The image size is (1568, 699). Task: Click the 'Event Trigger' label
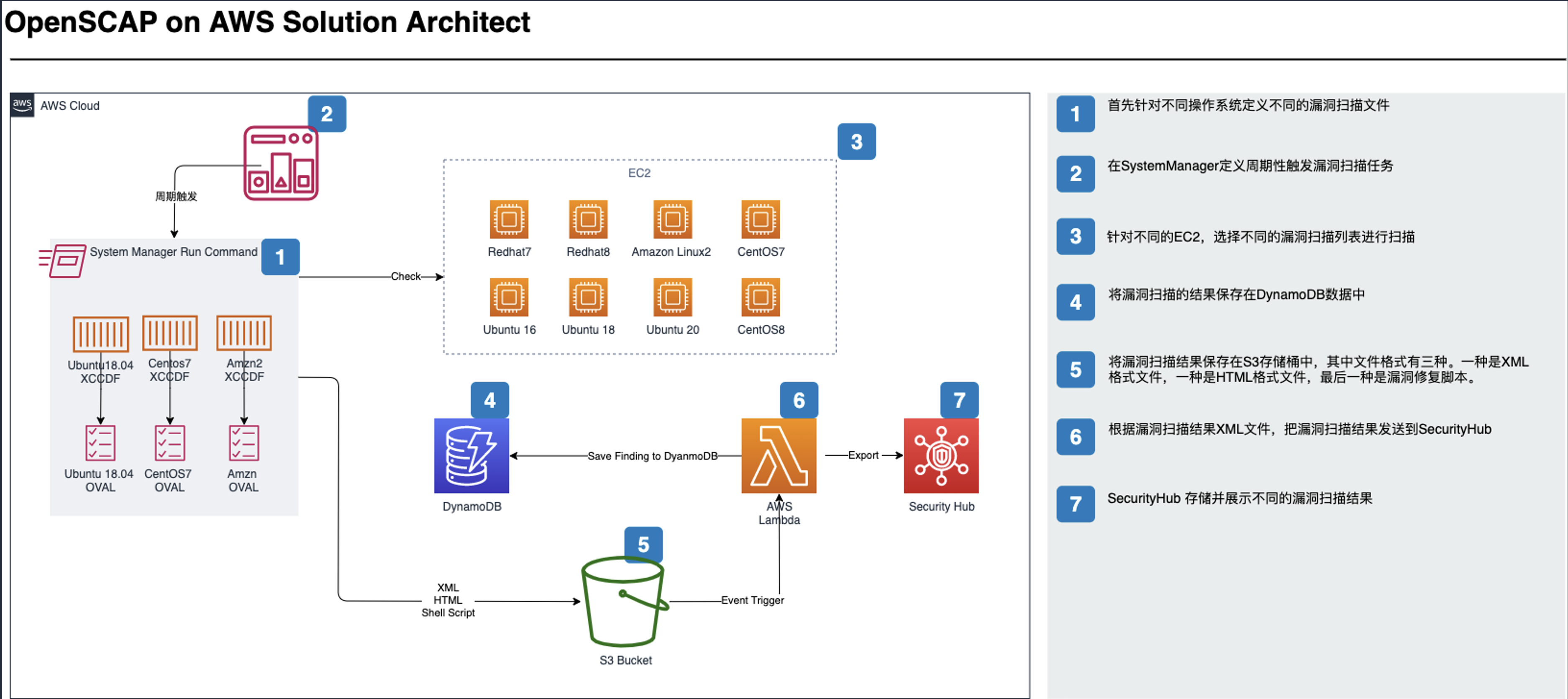point(752,600)
